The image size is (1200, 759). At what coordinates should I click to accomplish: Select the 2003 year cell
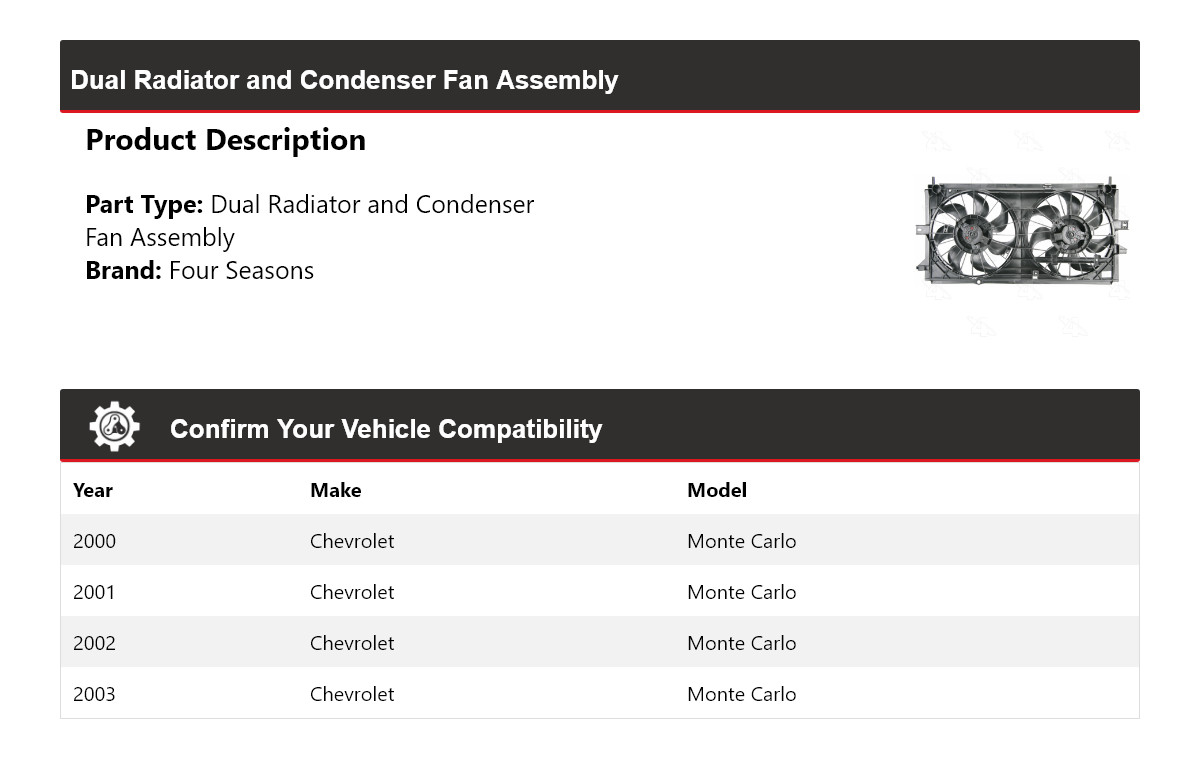coord(94,694)
